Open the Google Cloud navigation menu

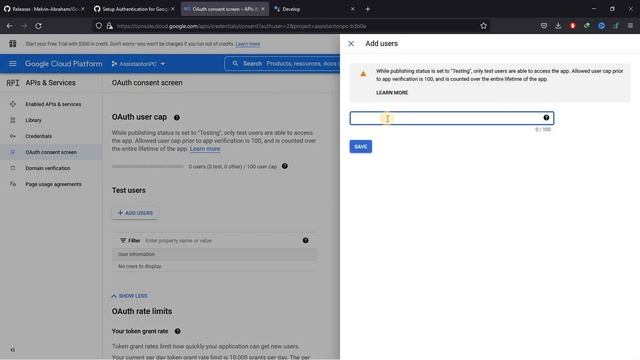click(13, 64)
